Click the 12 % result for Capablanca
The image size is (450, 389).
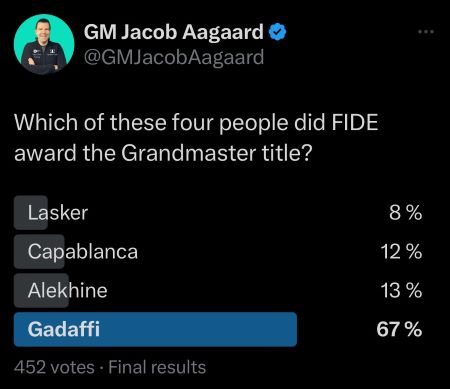401,252
